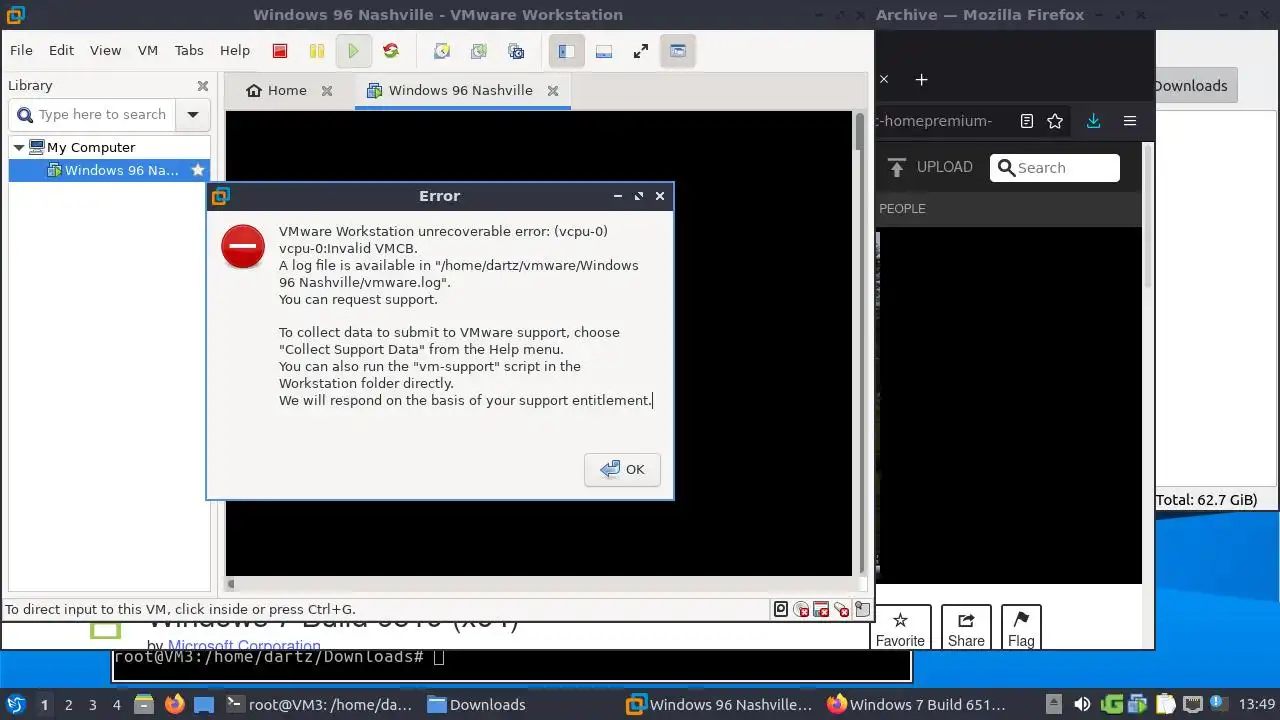The image size is (1280, 720).
Task: Open the Edit menu in VMware
Action: click(x=61, y=50)
